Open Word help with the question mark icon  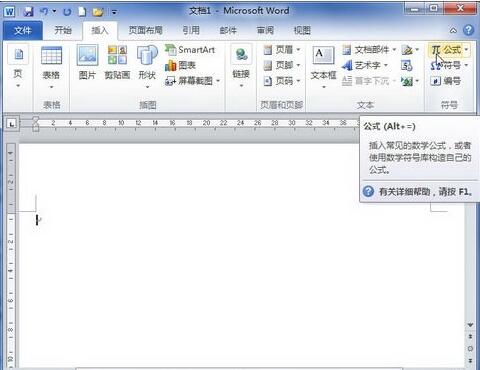click(468, 30)
